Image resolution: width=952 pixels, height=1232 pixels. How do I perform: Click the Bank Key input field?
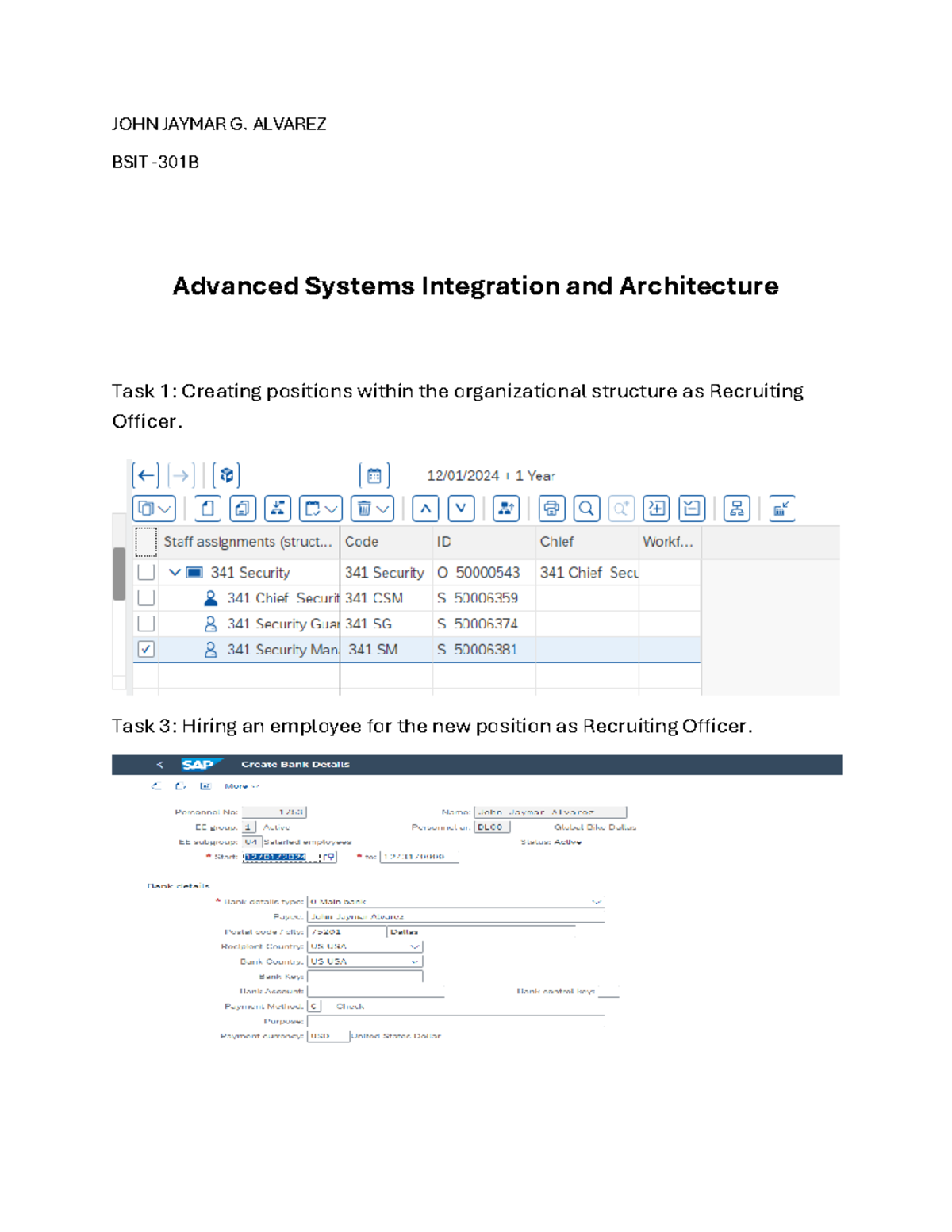[x=365, y=977]
